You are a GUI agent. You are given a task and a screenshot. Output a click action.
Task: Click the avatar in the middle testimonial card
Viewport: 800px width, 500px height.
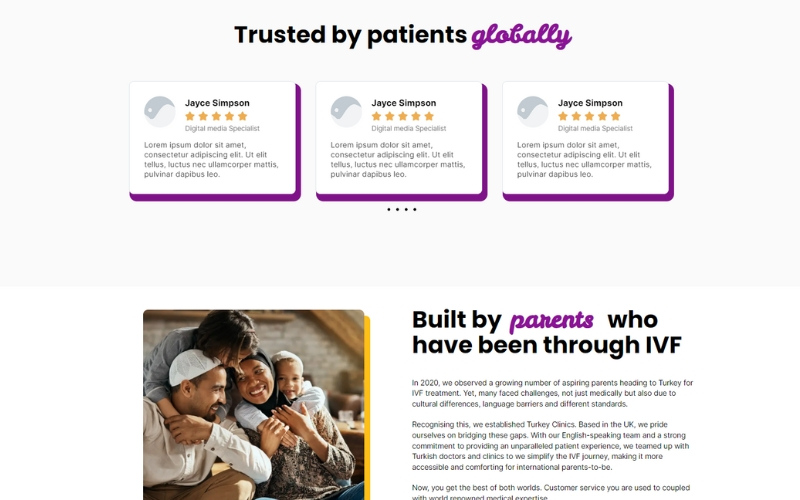[346, 112]
